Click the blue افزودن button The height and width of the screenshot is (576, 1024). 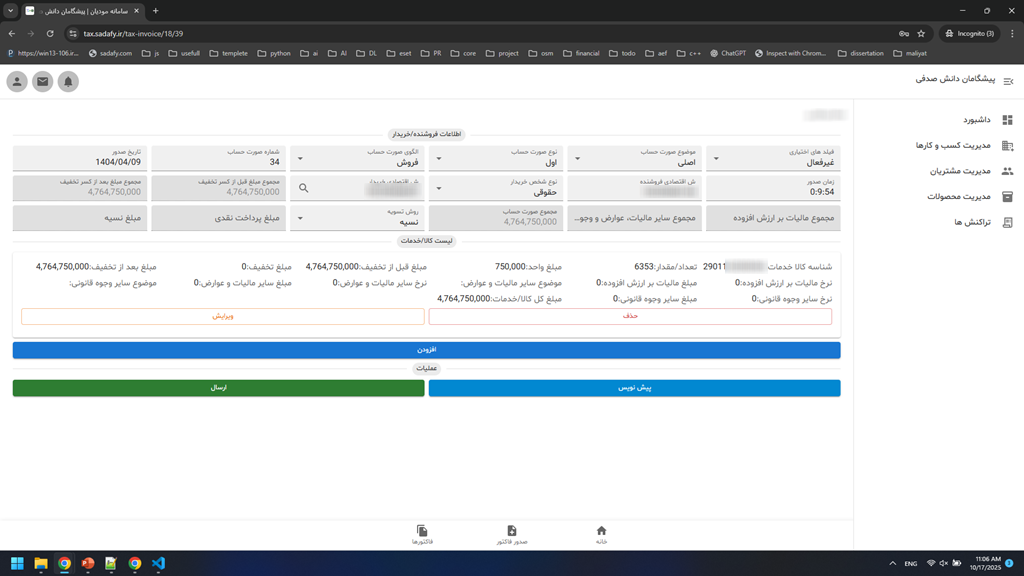pos(426,350)
